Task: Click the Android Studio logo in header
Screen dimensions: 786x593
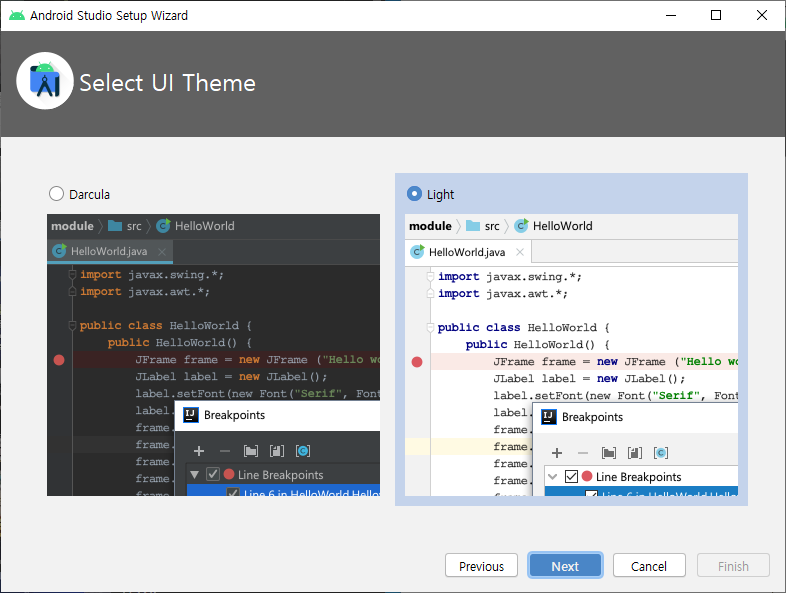Action: [x=45, y=81]
